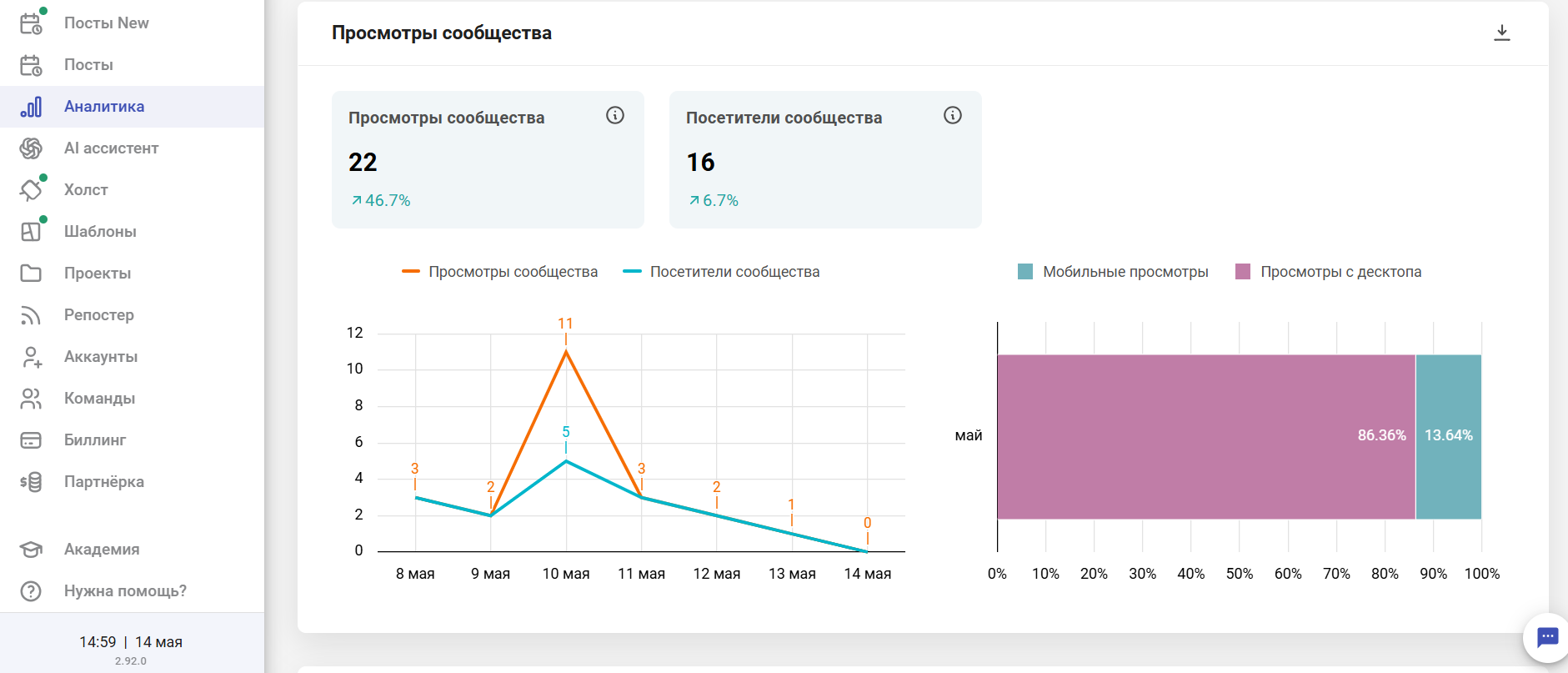Click the 6.7% growth value
Viewport: 1568px width, 673px height.
720,201
